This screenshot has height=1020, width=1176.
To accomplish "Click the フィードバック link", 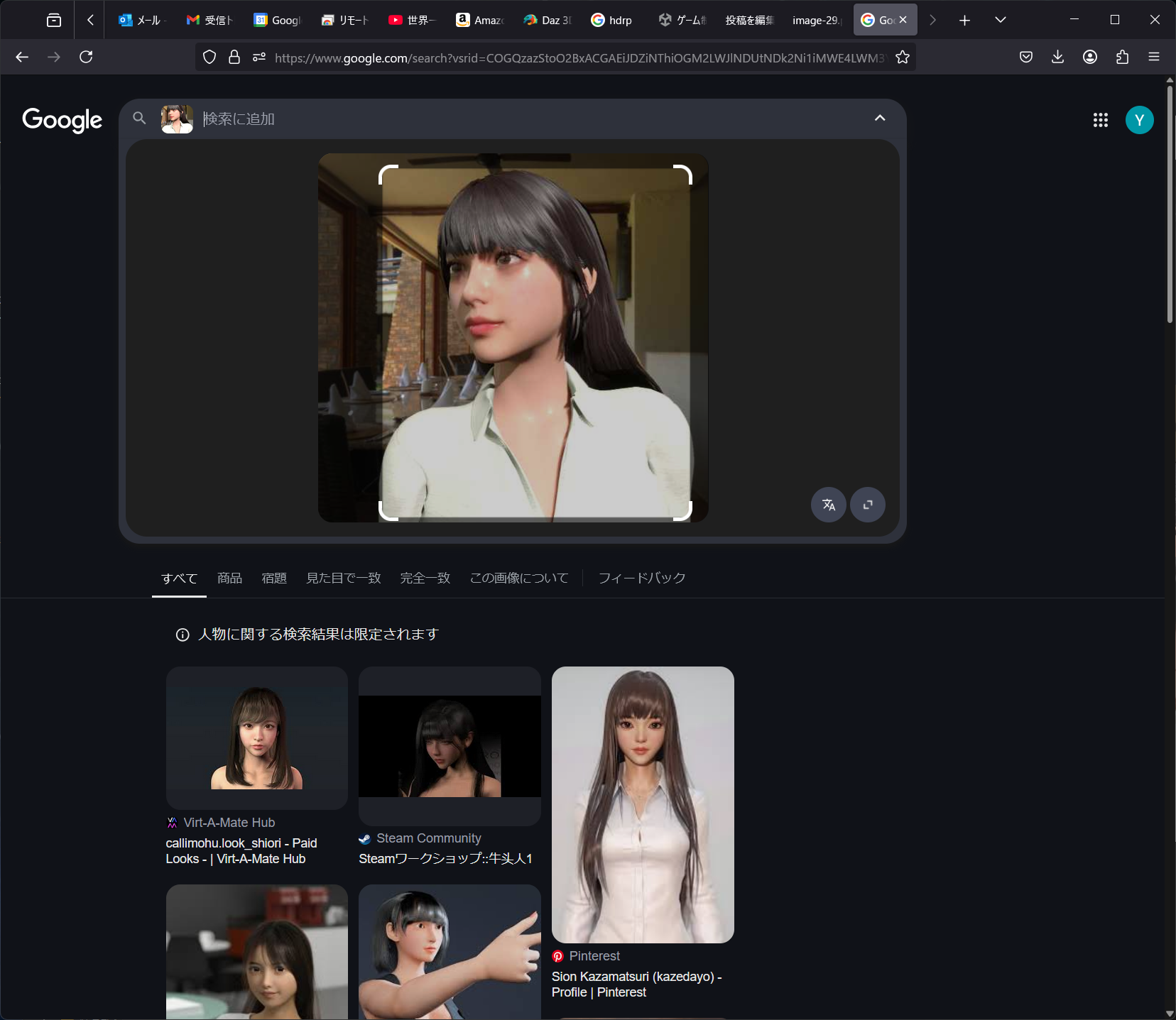I will [641, 578].
